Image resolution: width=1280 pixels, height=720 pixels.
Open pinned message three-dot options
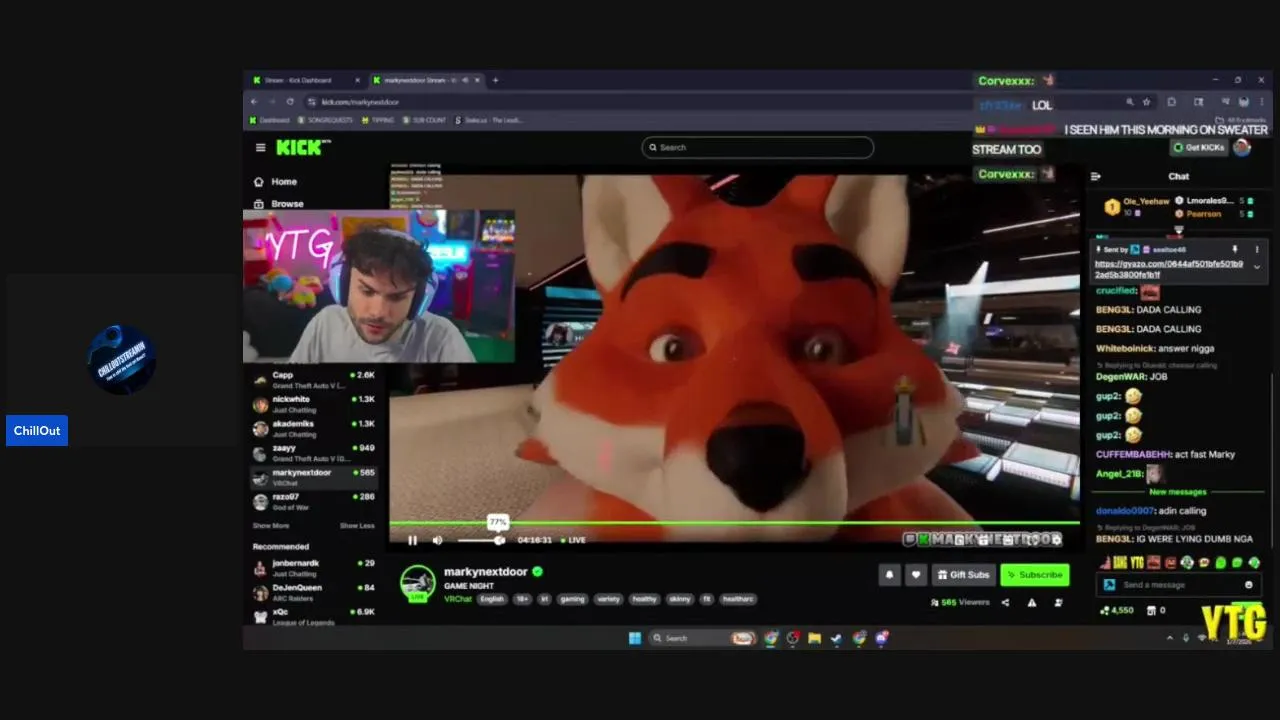(1257, 249)
